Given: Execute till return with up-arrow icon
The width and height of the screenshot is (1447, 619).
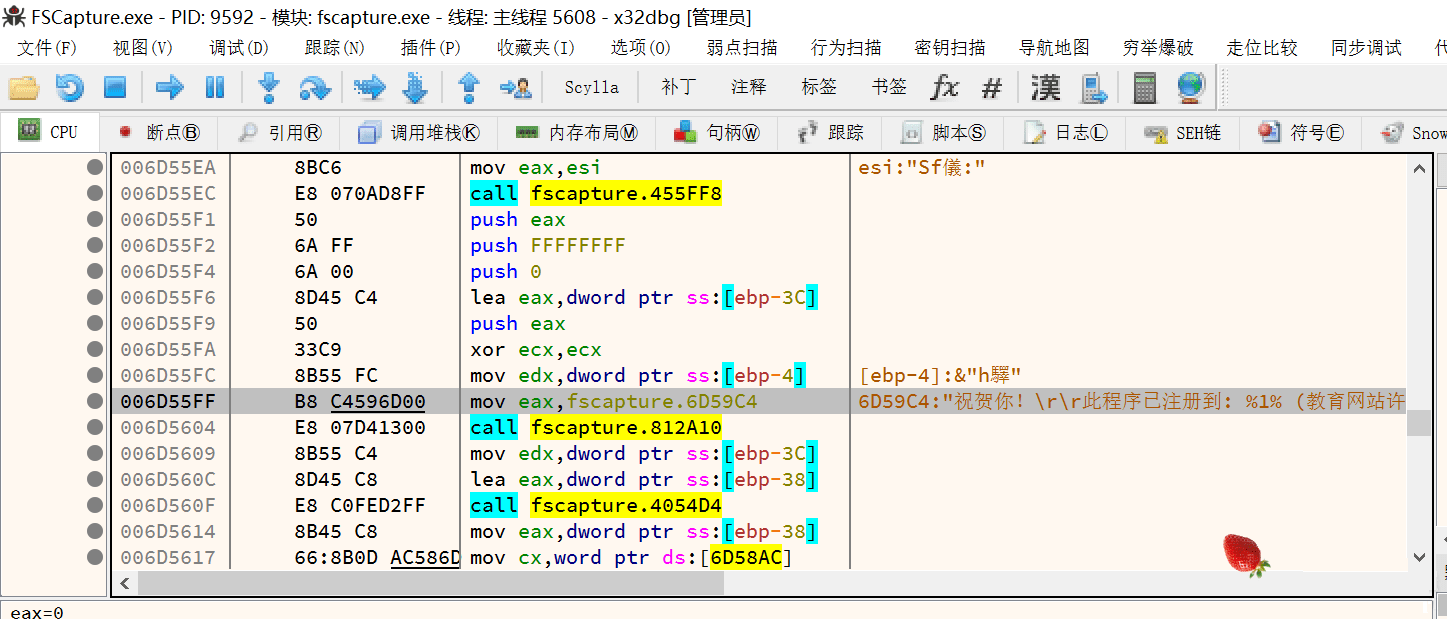Looking at the screenshot, I should click(468, 88).
